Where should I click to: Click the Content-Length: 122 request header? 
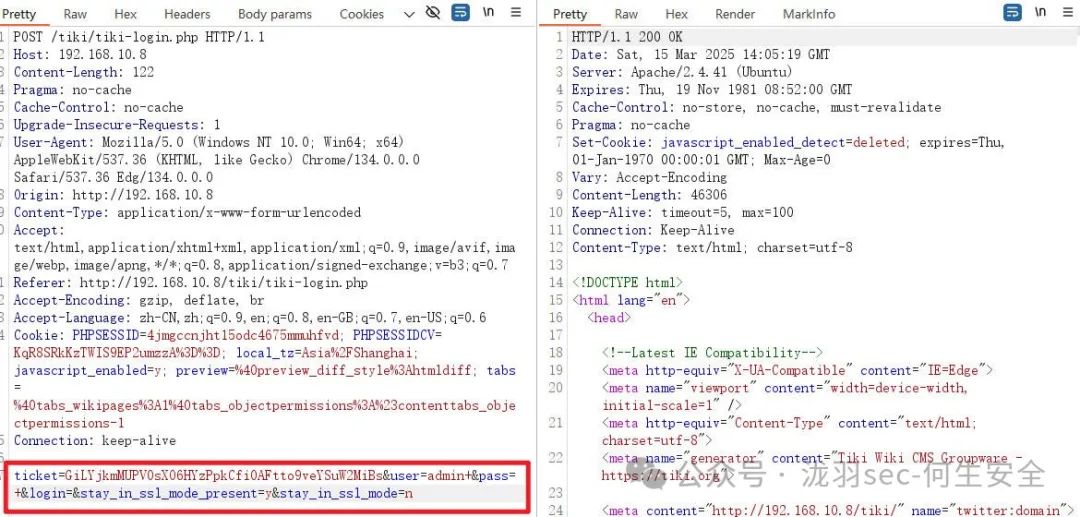coord(84,72)
